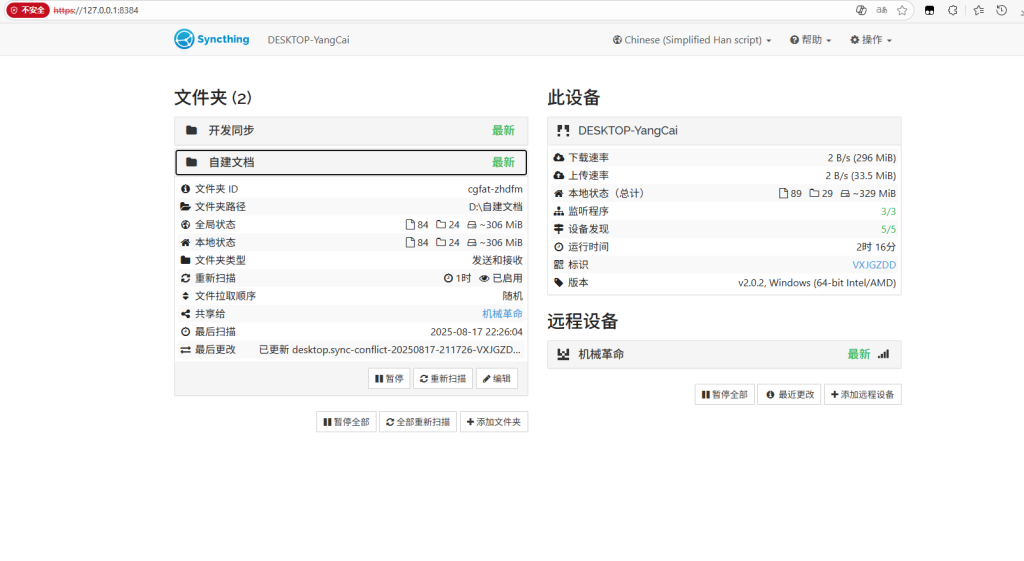Click the 3/3 listeners value
Viewport: 1024px width, 561px height.
pyautogui.click(x=888, y=212)
